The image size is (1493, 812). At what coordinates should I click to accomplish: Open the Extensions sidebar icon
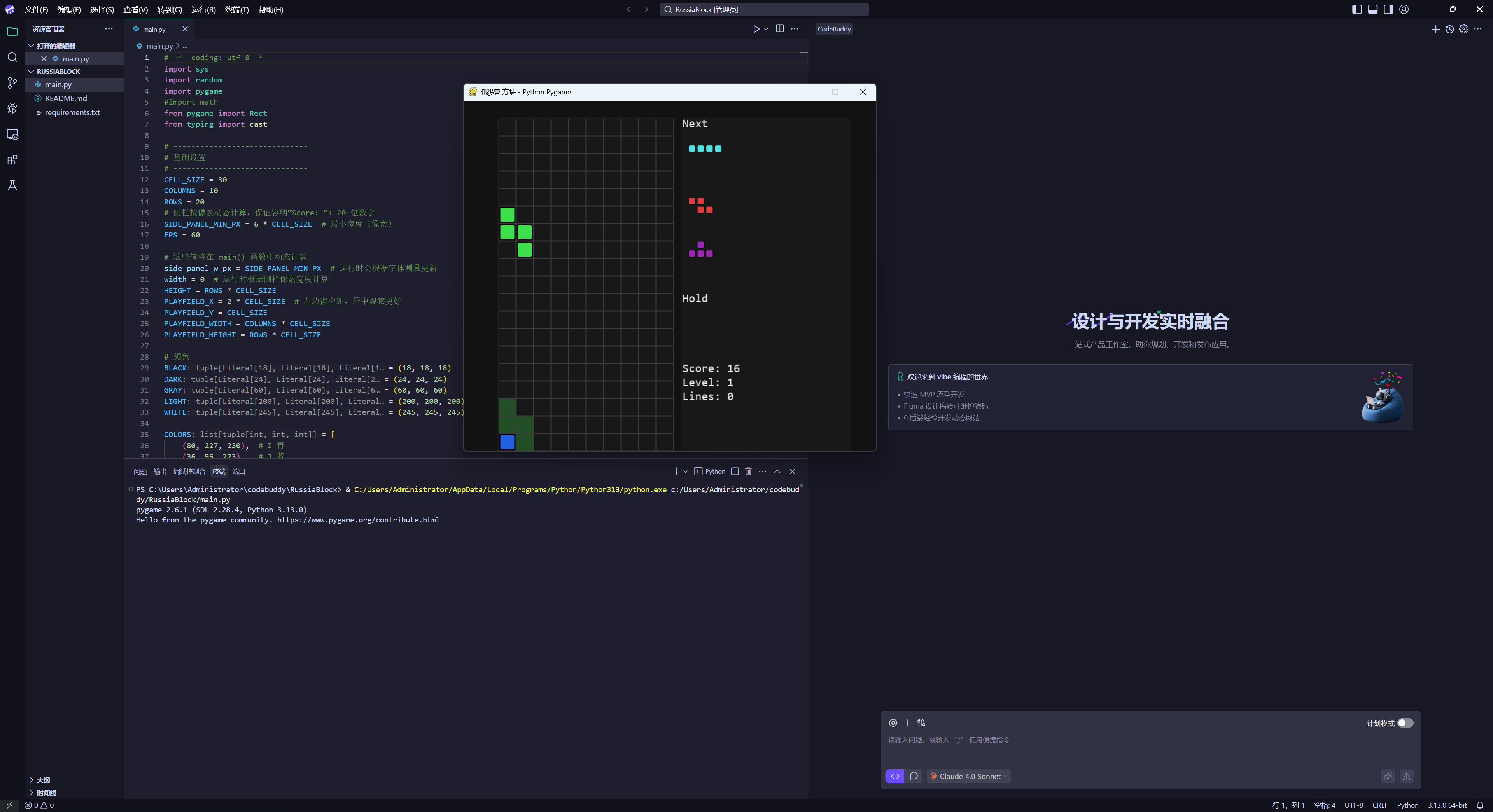12,160
